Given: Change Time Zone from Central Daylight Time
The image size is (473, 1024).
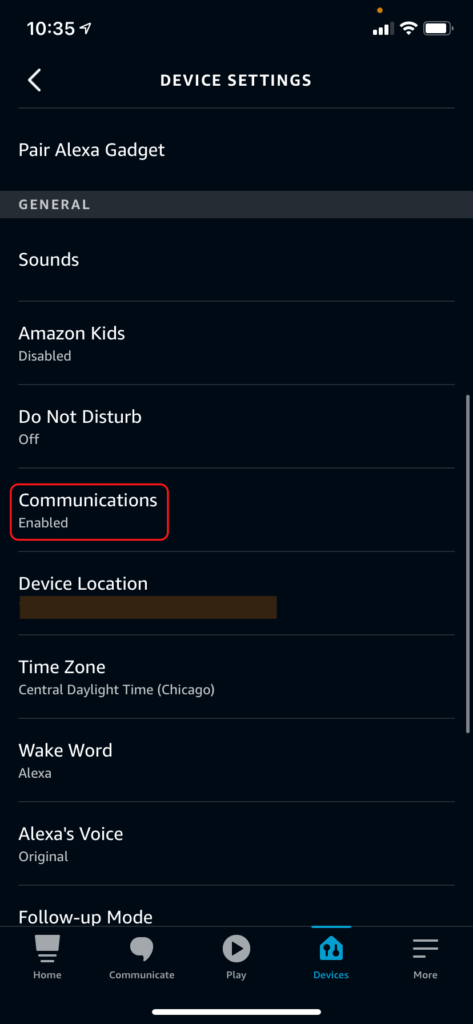Looking at the screenshot, I should [x=236, y=677].
